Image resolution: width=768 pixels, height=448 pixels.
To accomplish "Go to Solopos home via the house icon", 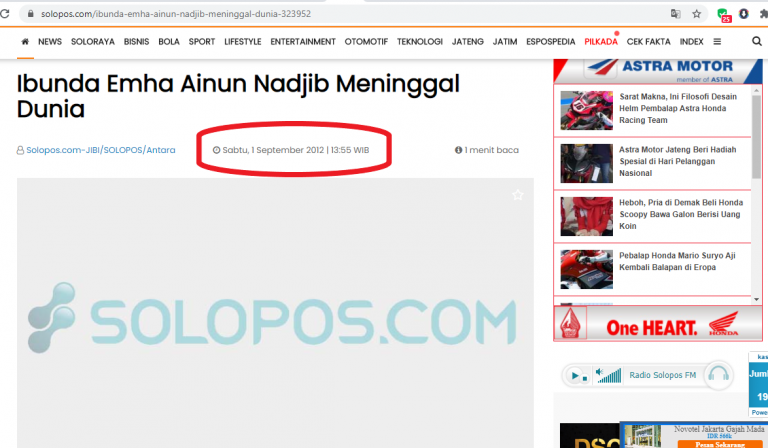I will [25, 42].
